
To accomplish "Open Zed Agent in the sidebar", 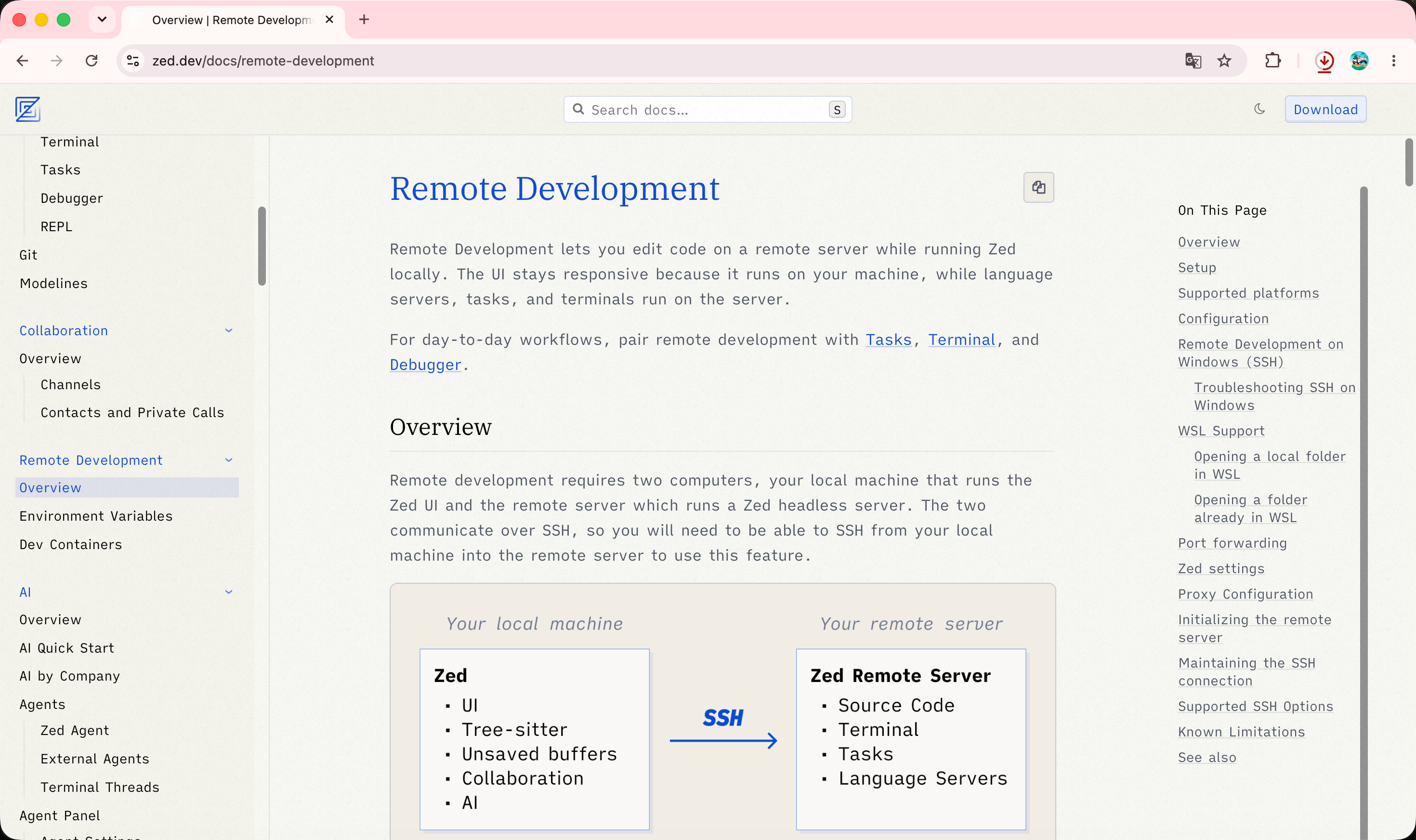I will 75,731.
